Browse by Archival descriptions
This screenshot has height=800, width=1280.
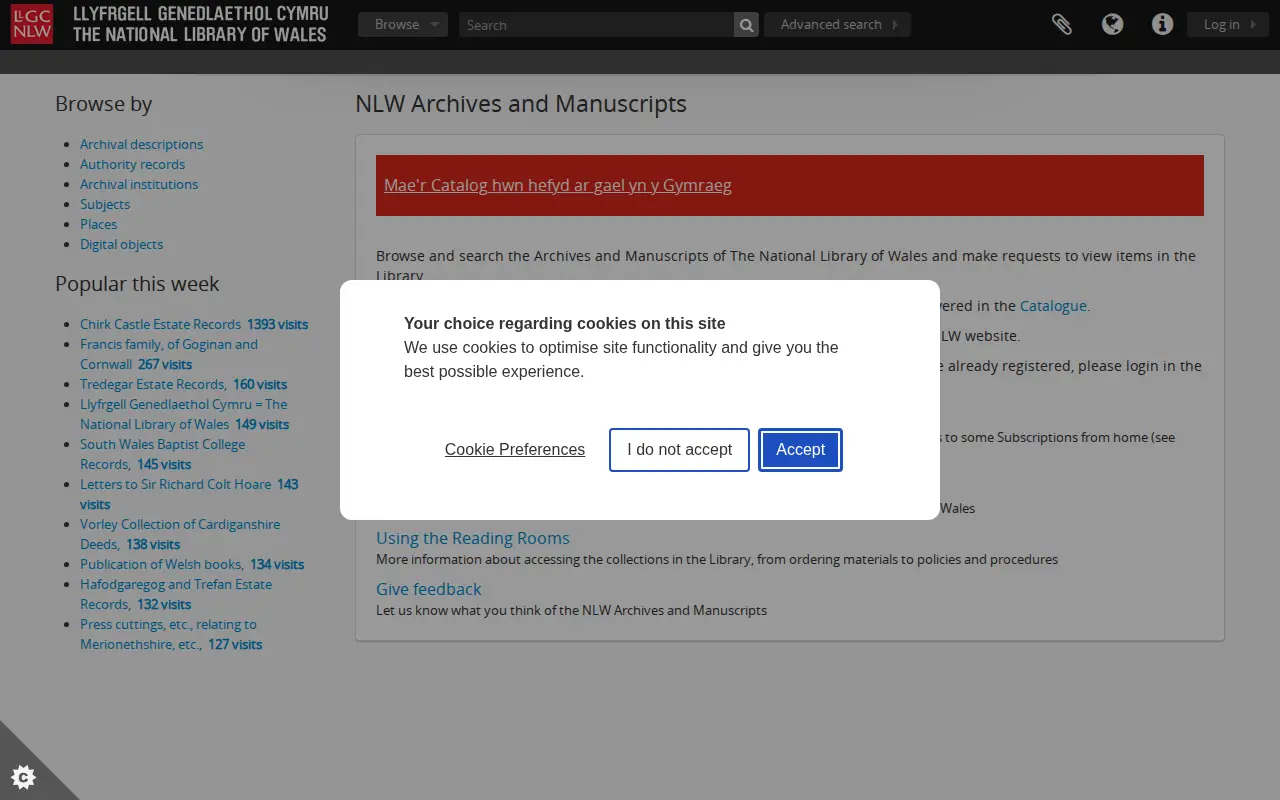141,144
